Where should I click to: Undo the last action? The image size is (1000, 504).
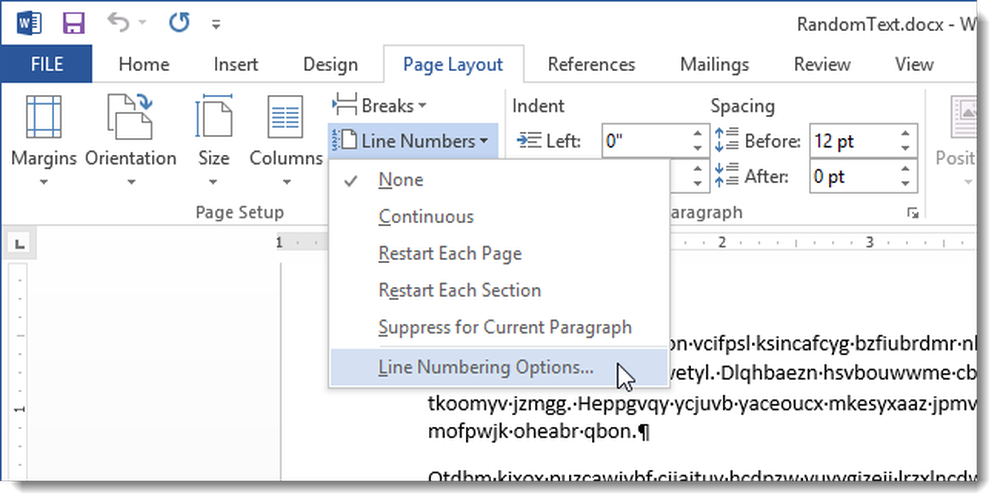(x=119, y=23)
